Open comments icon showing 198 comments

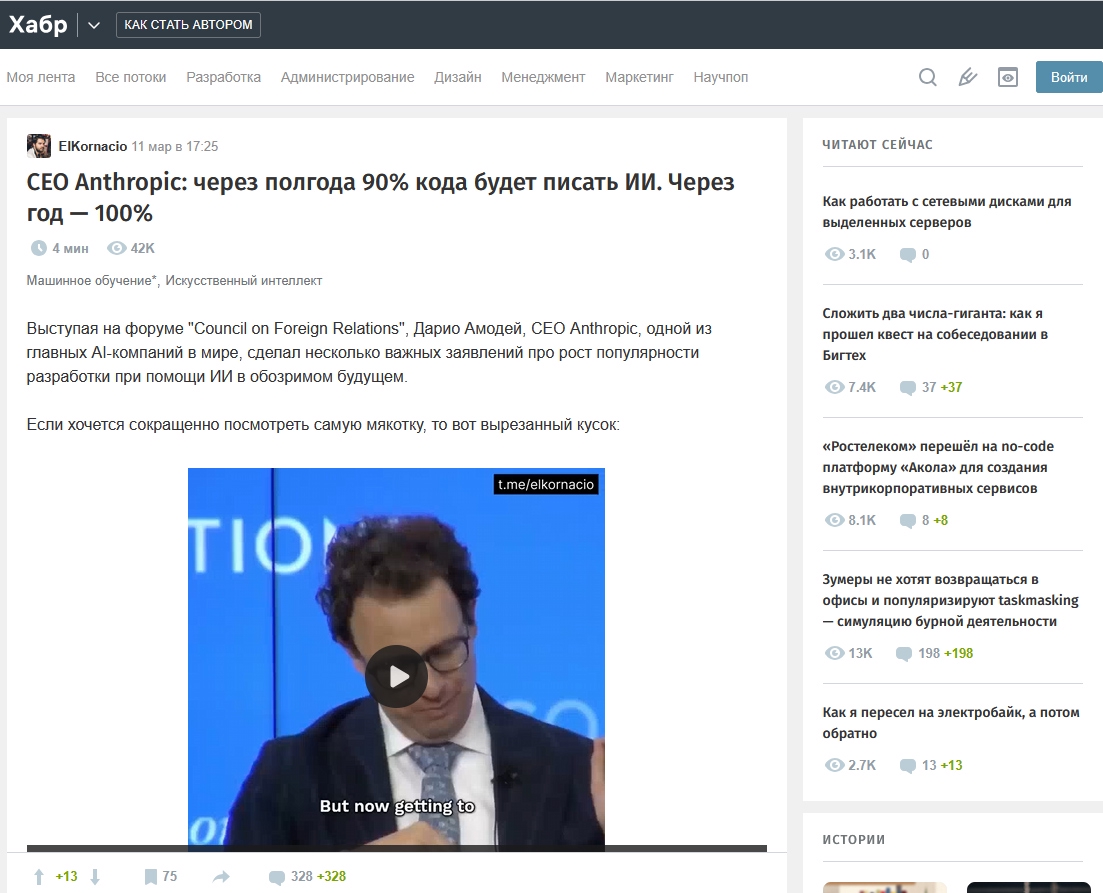click(x=904, y=654)
